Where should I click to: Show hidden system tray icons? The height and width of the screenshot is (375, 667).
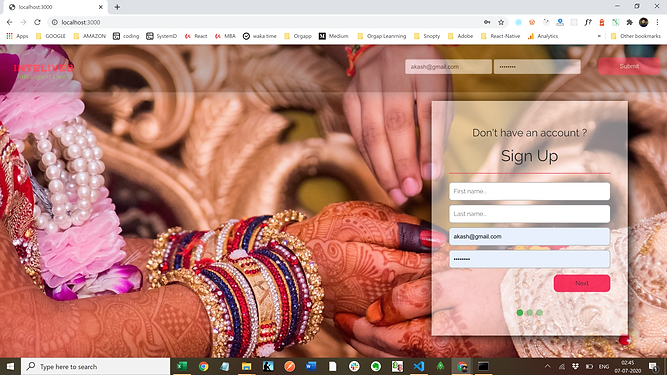[x=547, y=366]
